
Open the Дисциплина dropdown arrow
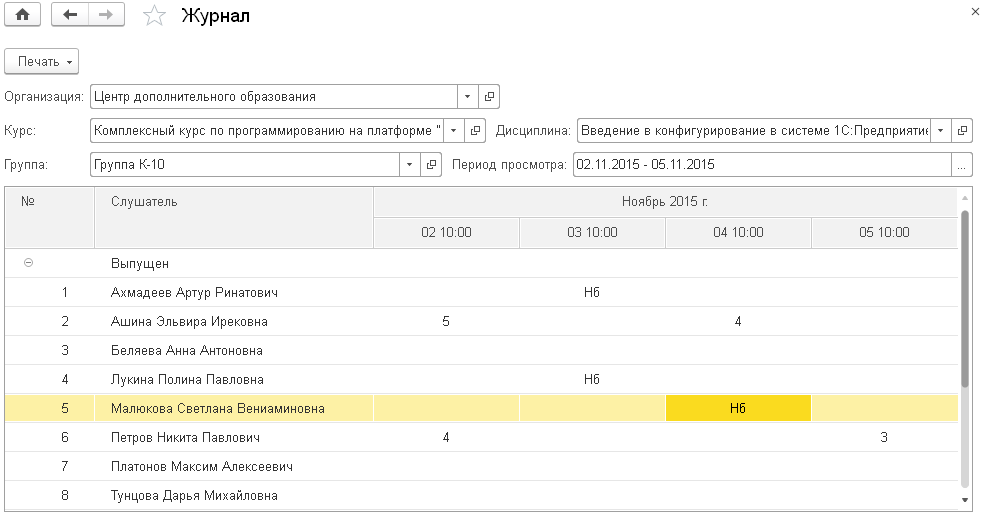click(940, 131)
